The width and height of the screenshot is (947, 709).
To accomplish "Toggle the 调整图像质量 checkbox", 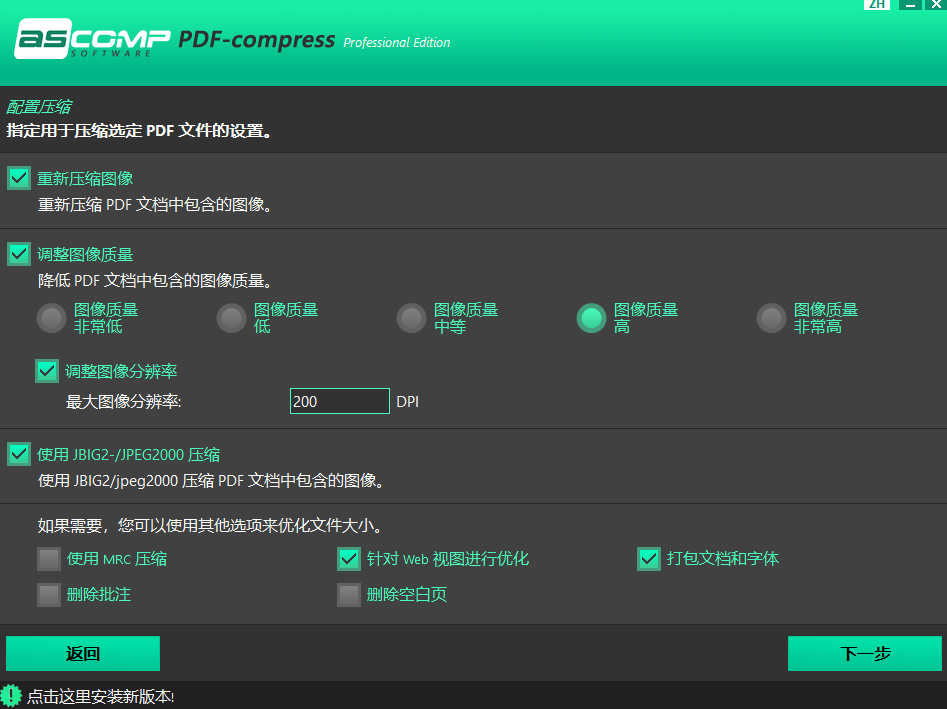I will (19, 254).
